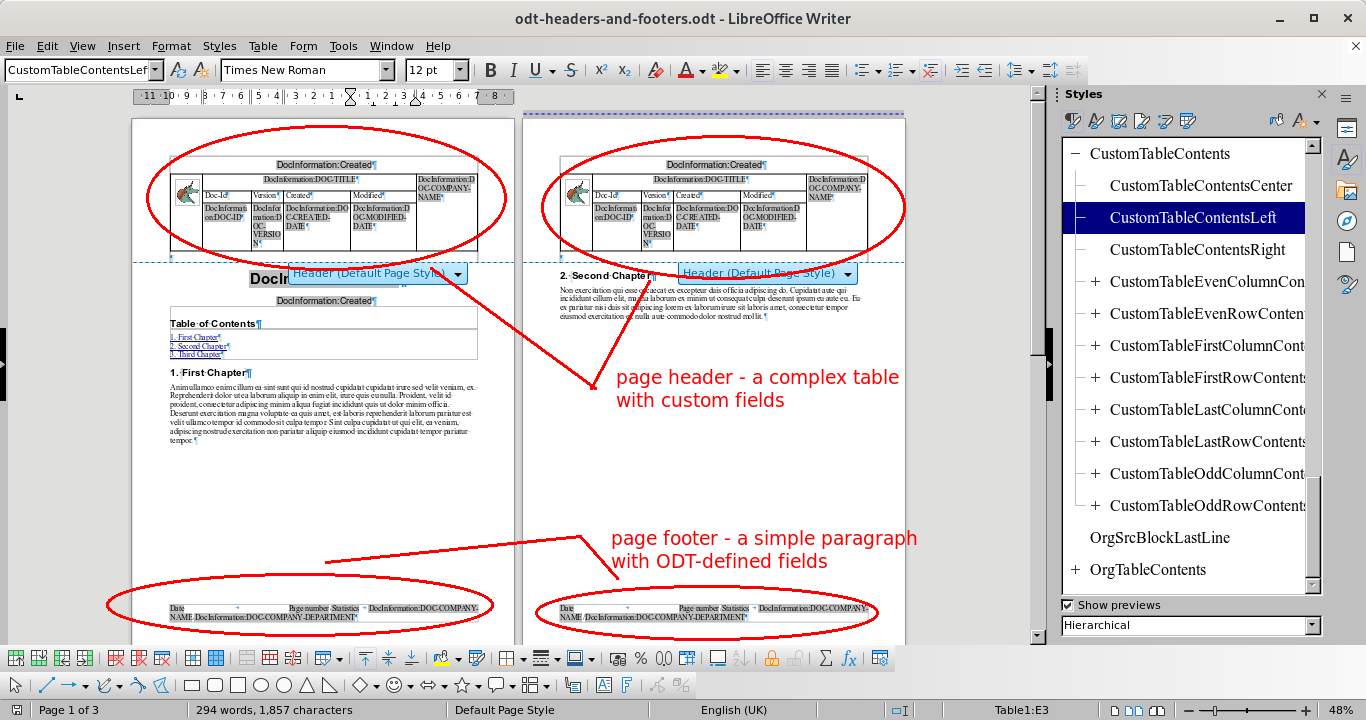The height and width of the screenshot is (720, 1366).
Task: Select the line drawing tool
Action: pos(46,685)
